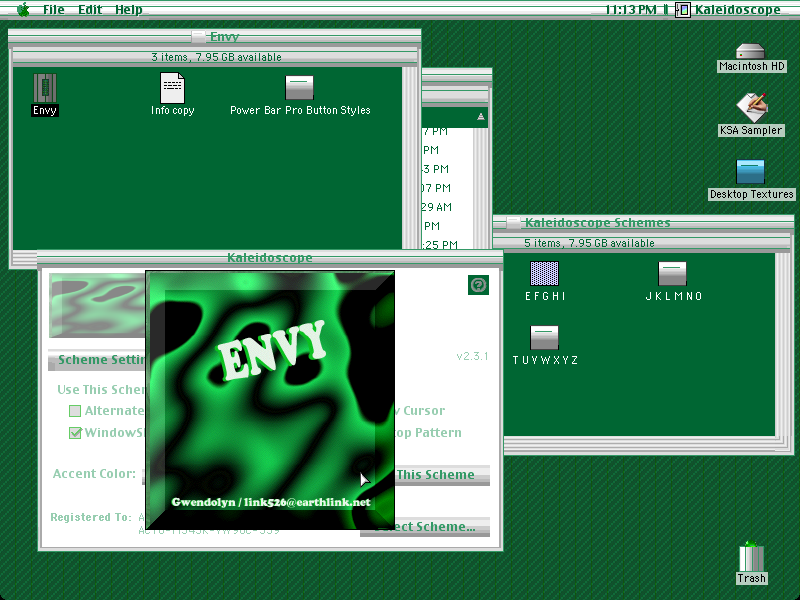Click the Kaleidoscope window title bar
Image resolution: width=800 pixels, height=600 pixels.
tap(270, 258)
